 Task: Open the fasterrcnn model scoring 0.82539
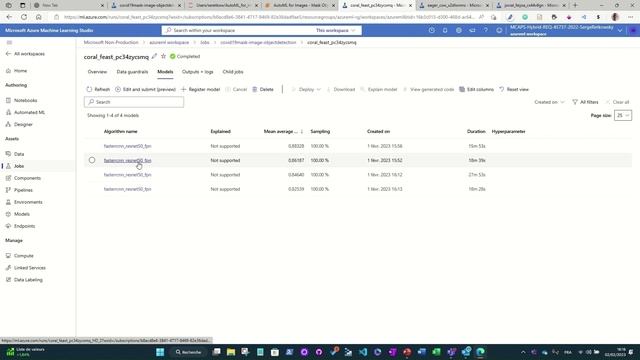coord(127,189)
